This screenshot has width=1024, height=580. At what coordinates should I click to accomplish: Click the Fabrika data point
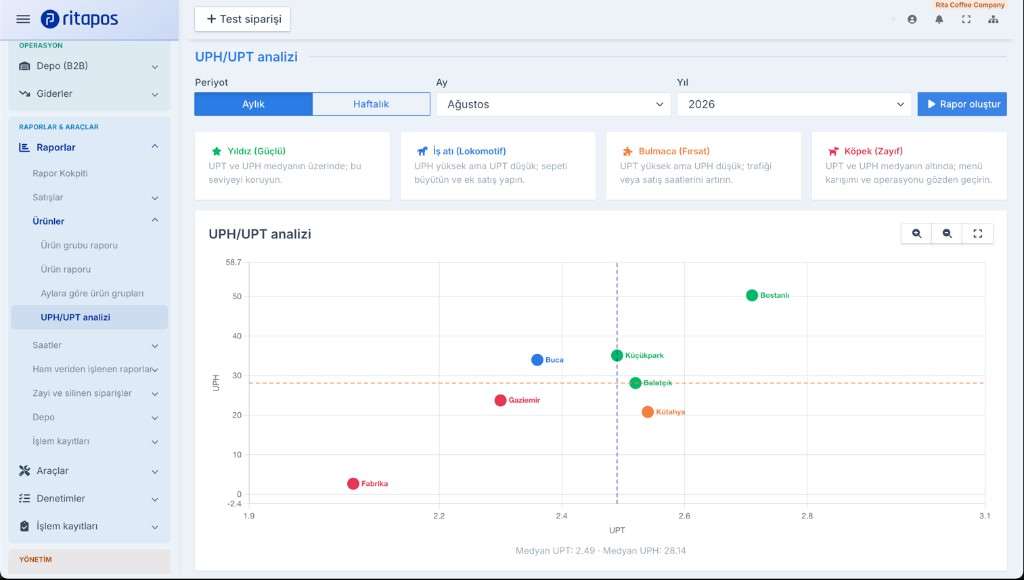click(x=353, y=484)
